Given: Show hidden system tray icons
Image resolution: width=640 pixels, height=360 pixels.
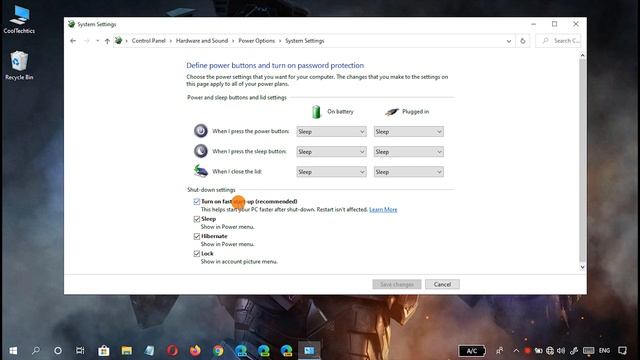Looking at the screenshot, I should [x=516, y=351].
